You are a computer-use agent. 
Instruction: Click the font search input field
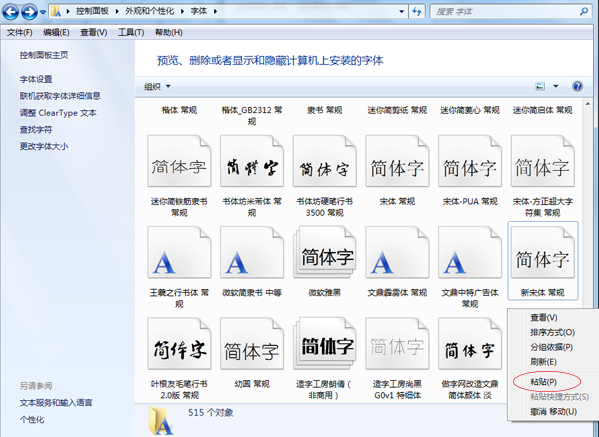506,12
